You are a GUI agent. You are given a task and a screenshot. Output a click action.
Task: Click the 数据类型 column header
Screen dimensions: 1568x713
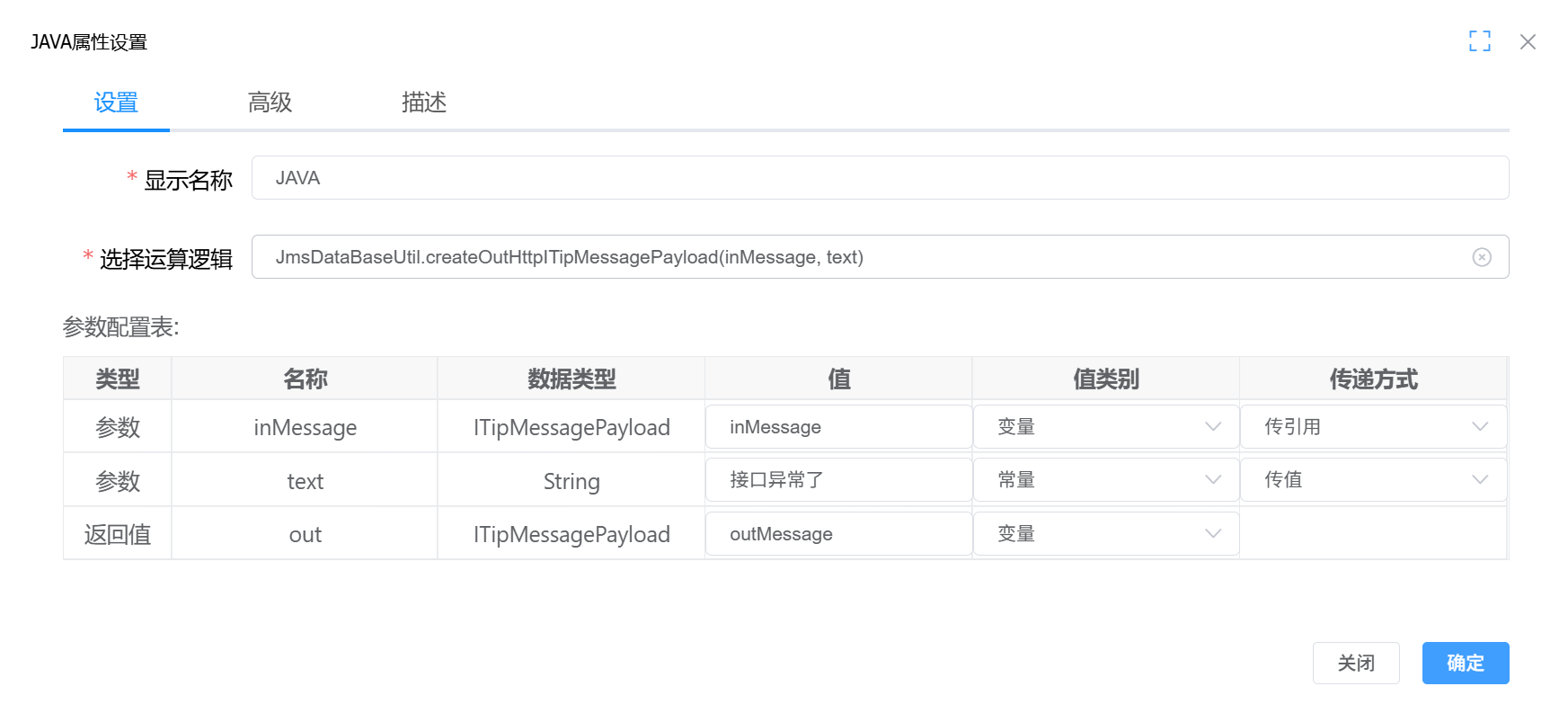(x=571, y=379)
